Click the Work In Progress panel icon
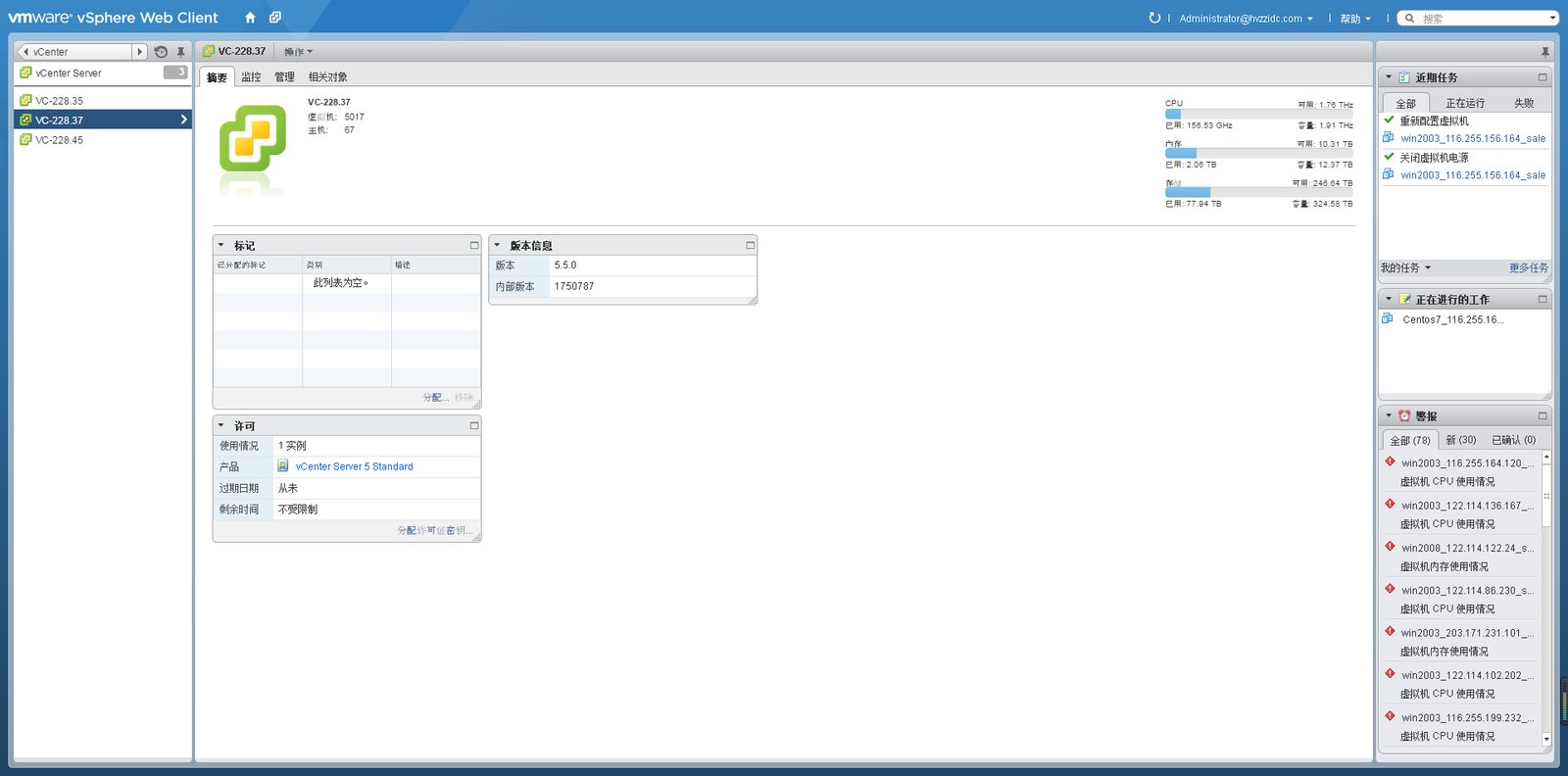 coord(1404,299)
